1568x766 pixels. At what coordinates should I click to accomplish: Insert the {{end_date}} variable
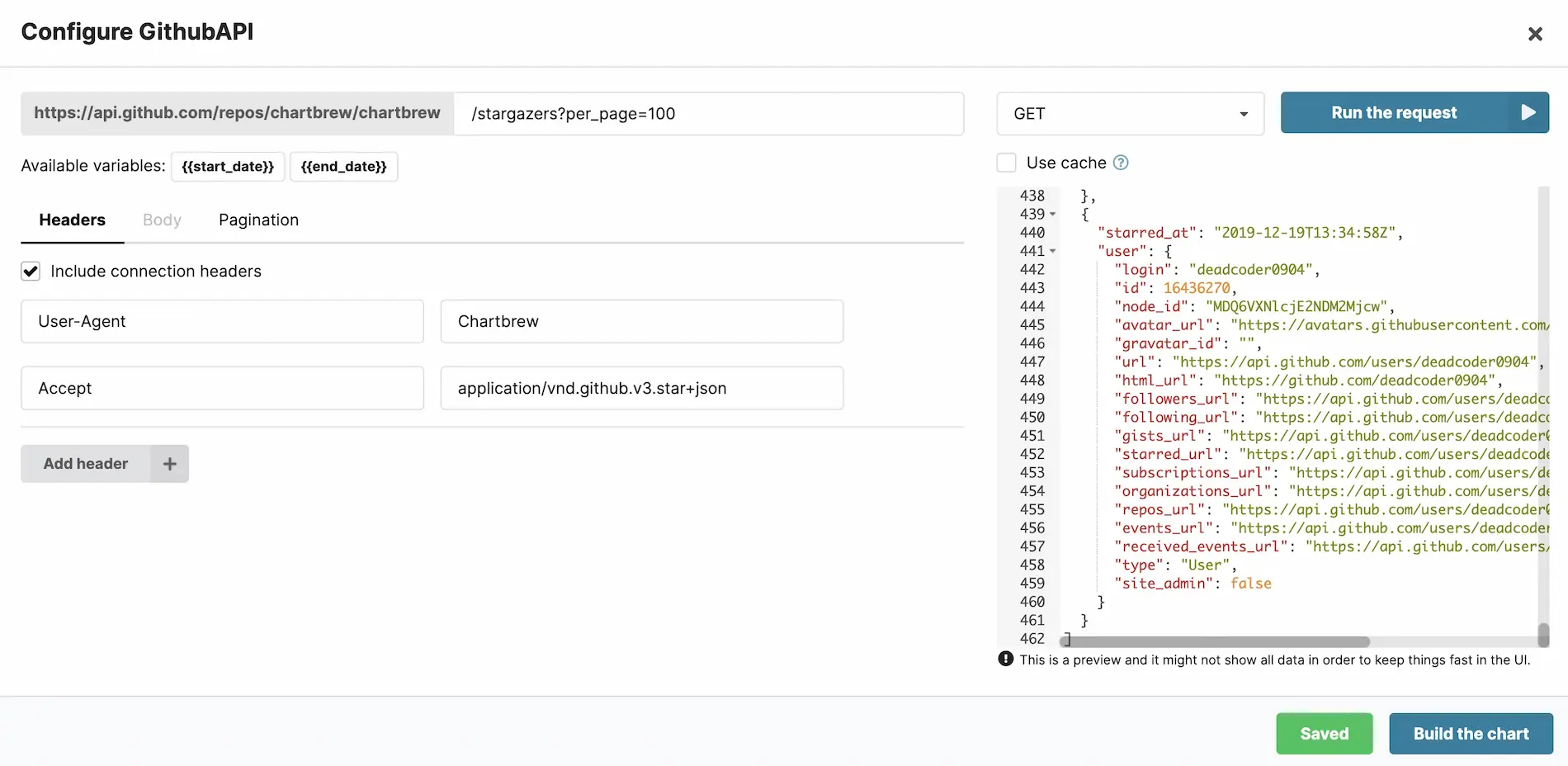tap(343, 167)
